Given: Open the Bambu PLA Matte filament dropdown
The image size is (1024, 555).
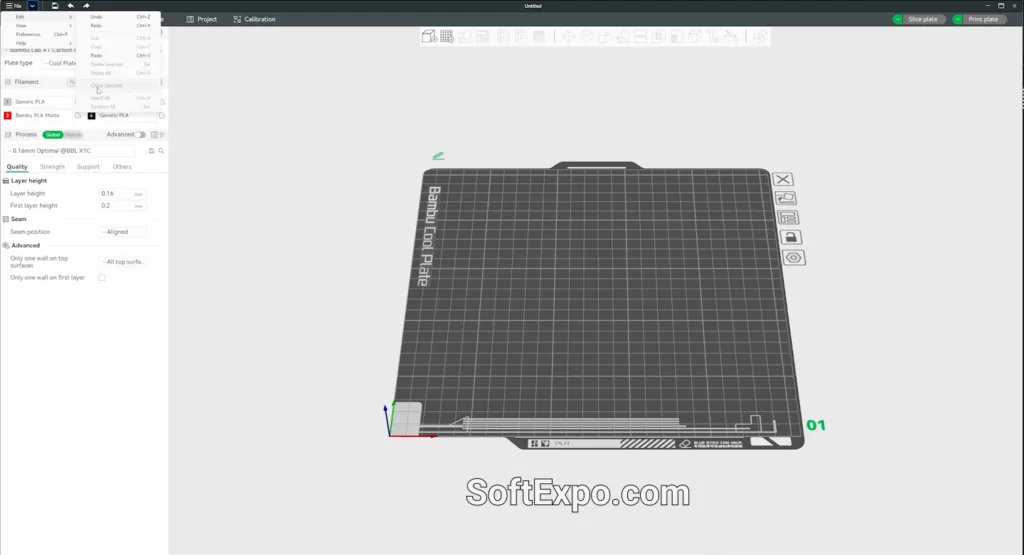Looking at the screenshot, I should (43, 116).
